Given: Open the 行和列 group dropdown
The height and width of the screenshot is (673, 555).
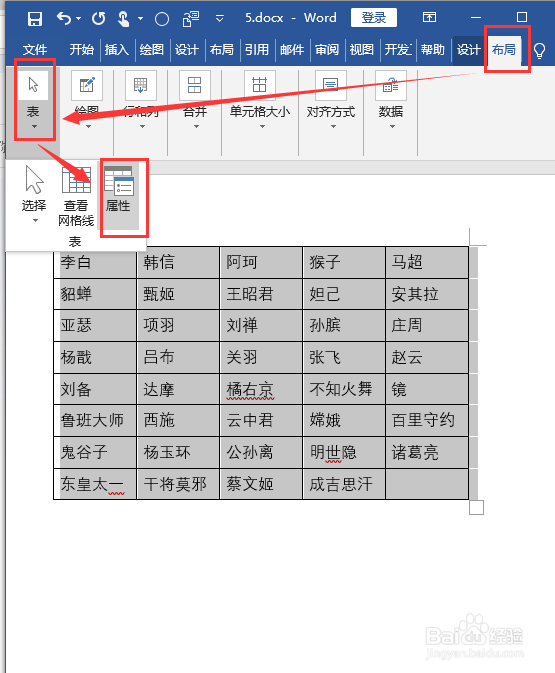Looking at the screenshot, I should pos(141,100).
